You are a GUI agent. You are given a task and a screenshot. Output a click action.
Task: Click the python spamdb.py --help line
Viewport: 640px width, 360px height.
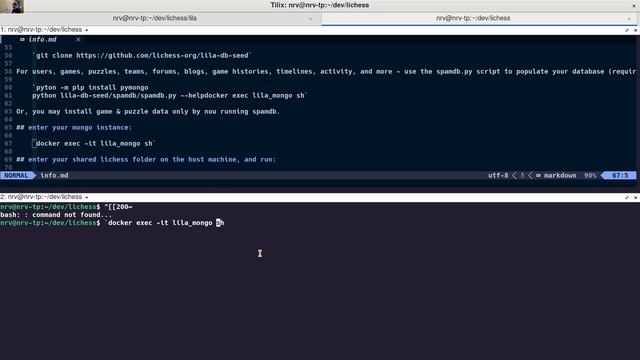(169, 96)
